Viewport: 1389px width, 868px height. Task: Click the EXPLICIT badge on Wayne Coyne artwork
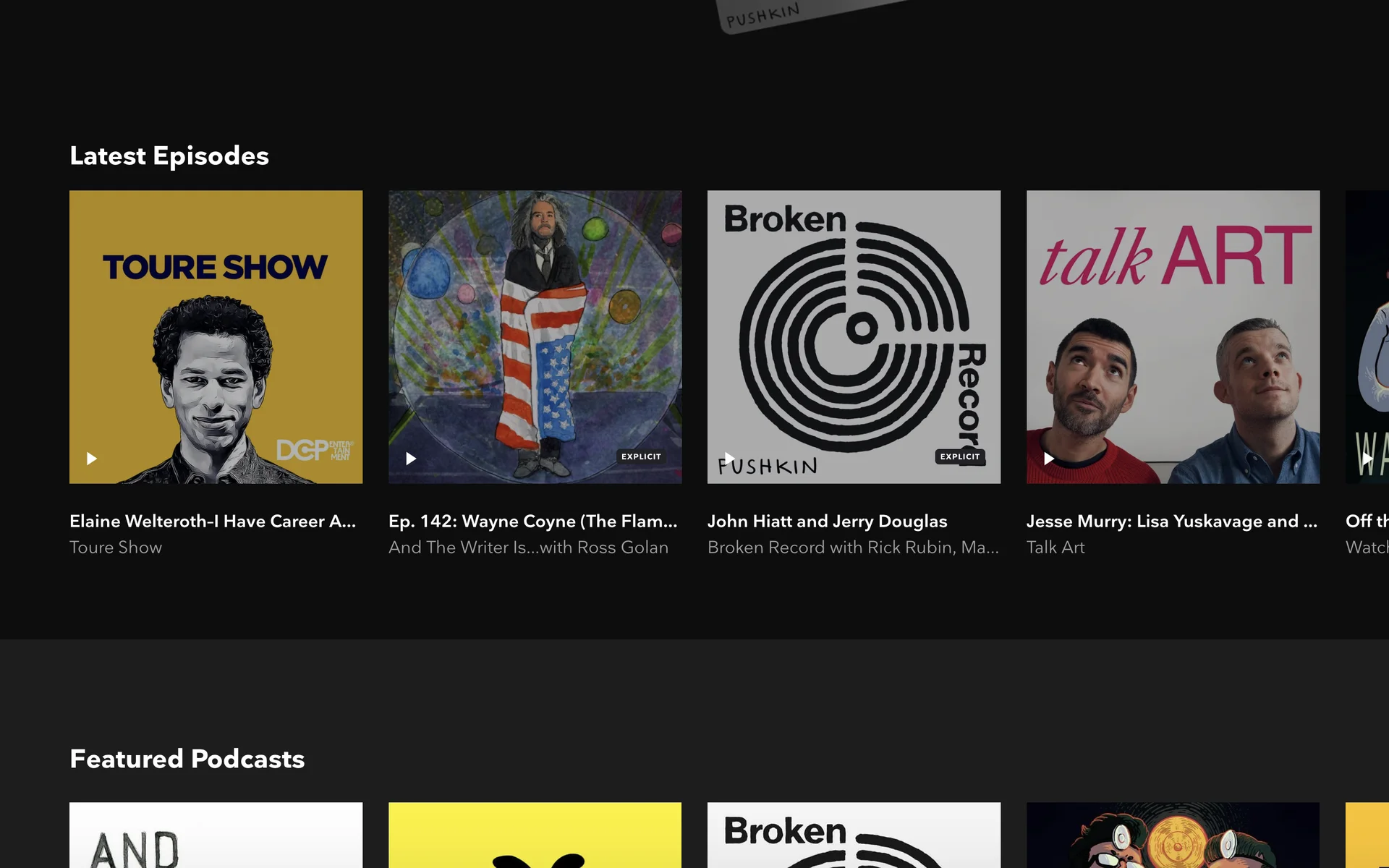tap(641, 456)
